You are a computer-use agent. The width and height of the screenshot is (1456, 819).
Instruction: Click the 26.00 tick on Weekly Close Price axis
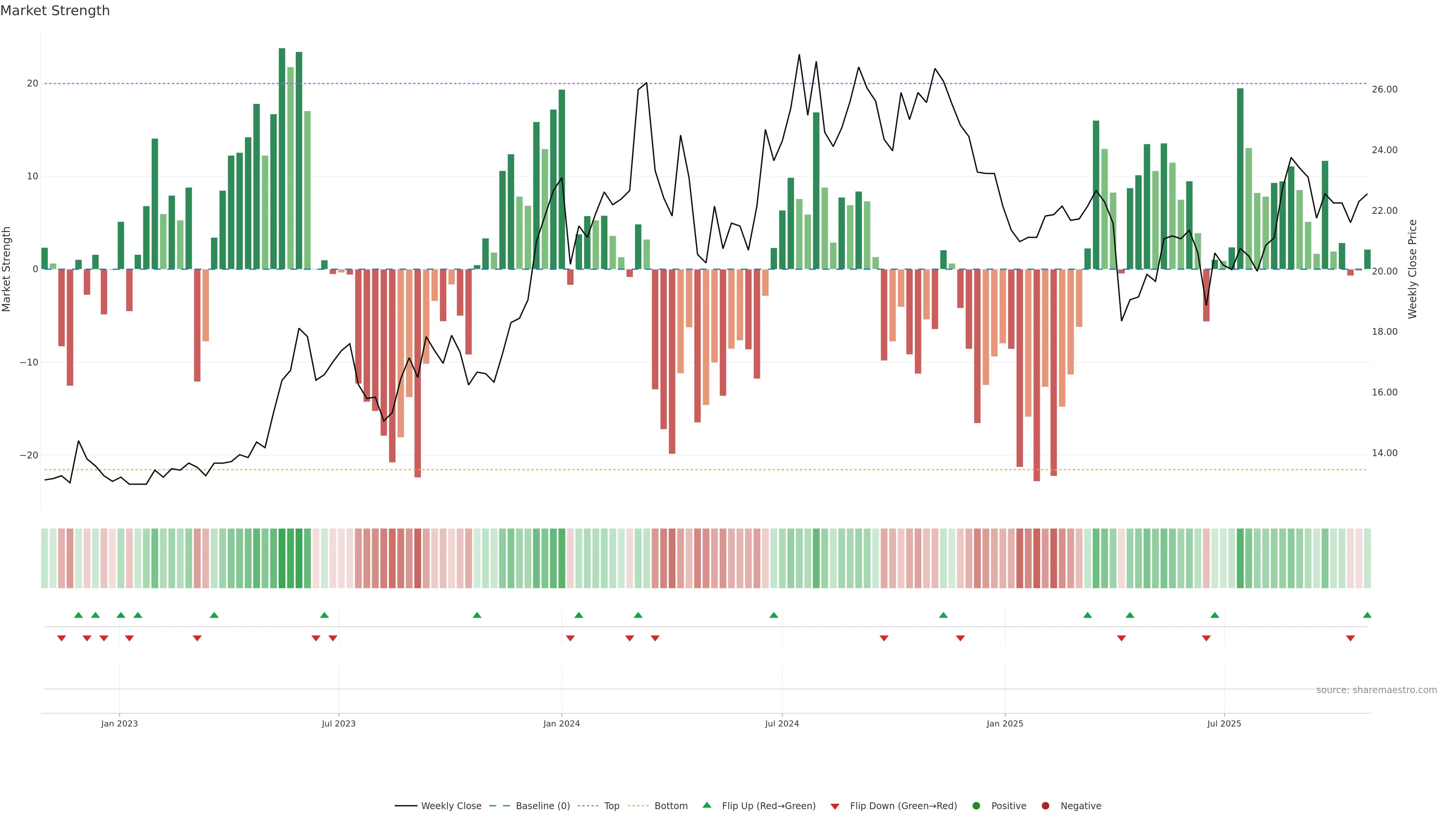pos(1384,89)
